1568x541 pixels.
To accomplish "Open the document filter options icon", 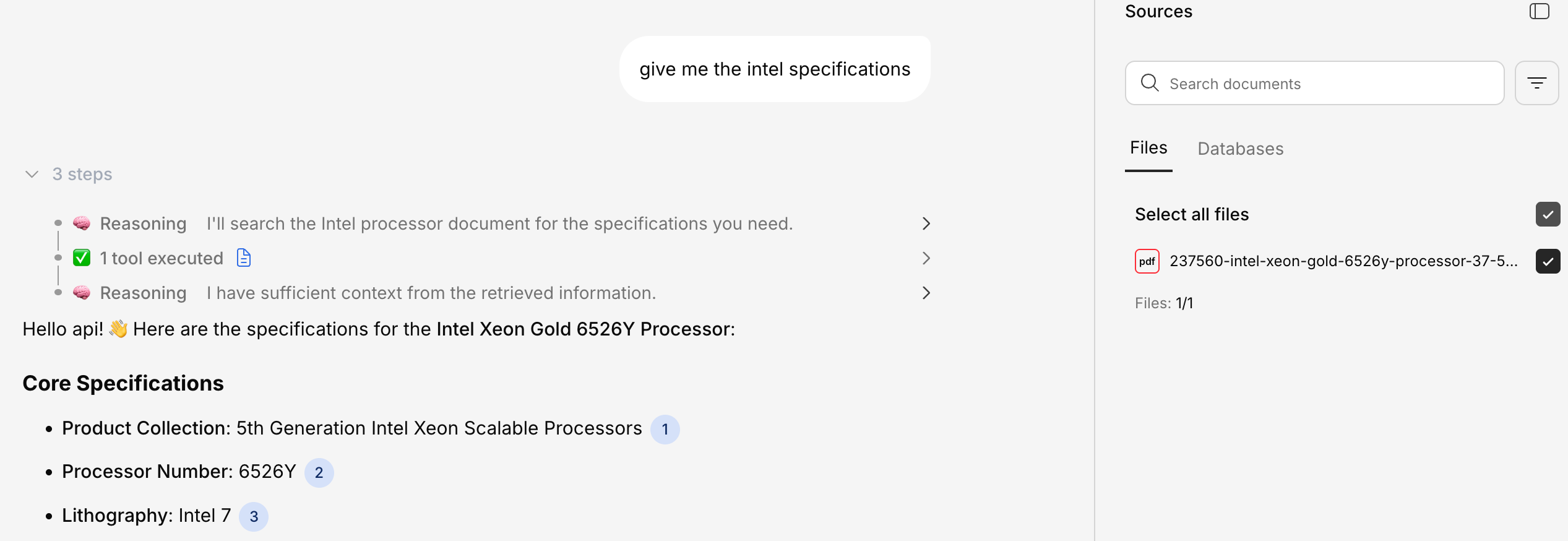I will (1536, 83).
